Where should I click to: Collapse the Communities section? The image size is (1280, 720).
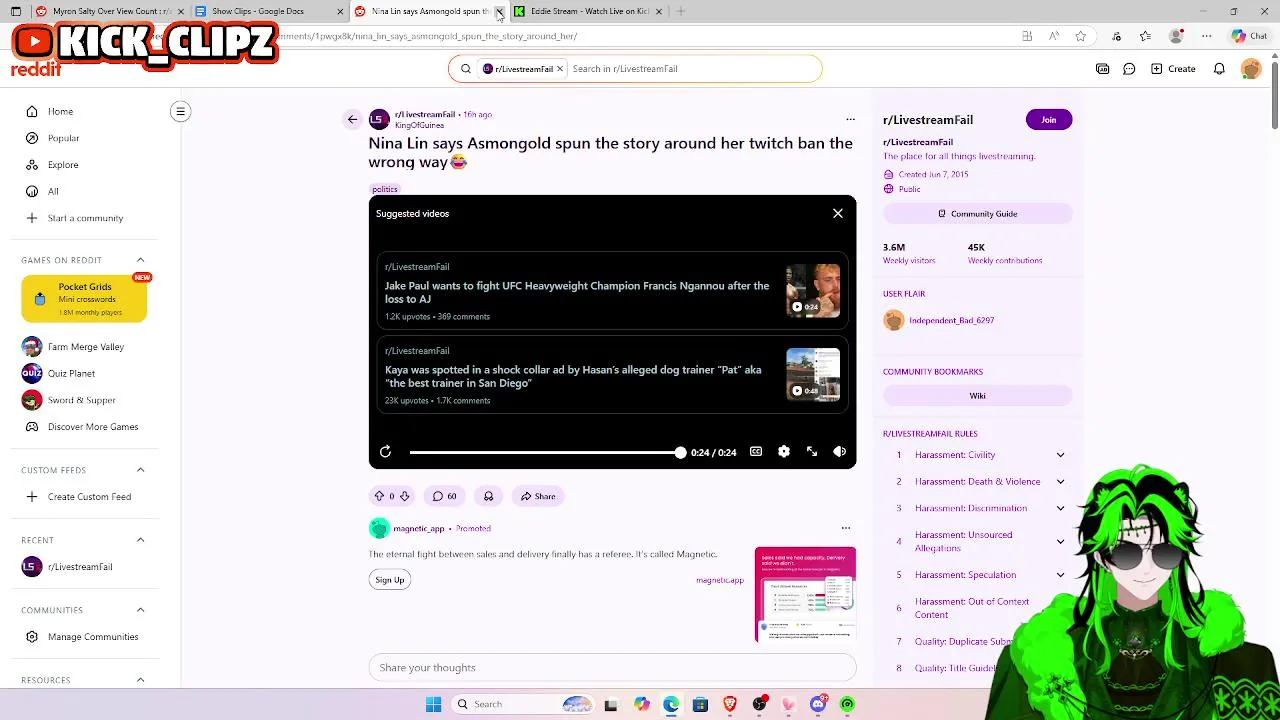140,610
